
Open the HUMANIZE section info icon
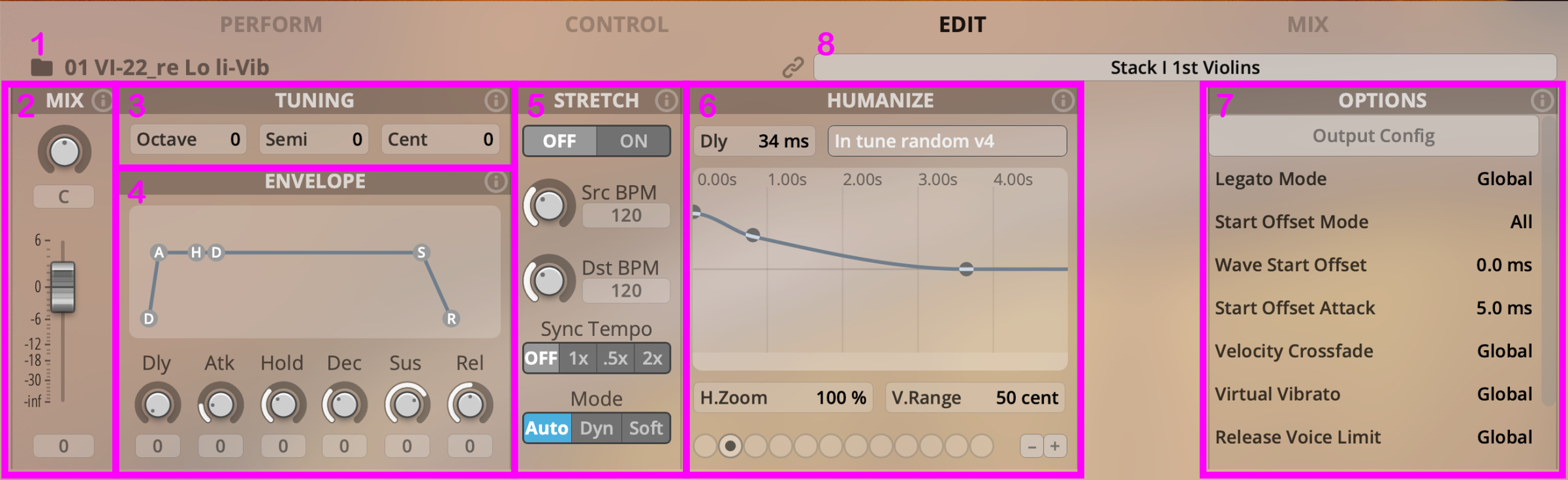[x=1063, y=100]
